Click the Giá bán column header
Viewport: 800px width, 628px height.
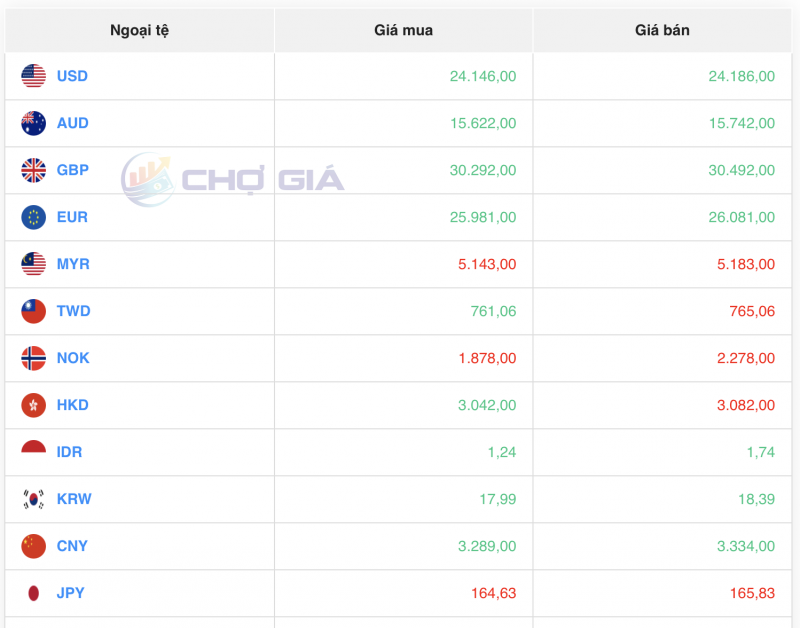click(x=662, y=30)
